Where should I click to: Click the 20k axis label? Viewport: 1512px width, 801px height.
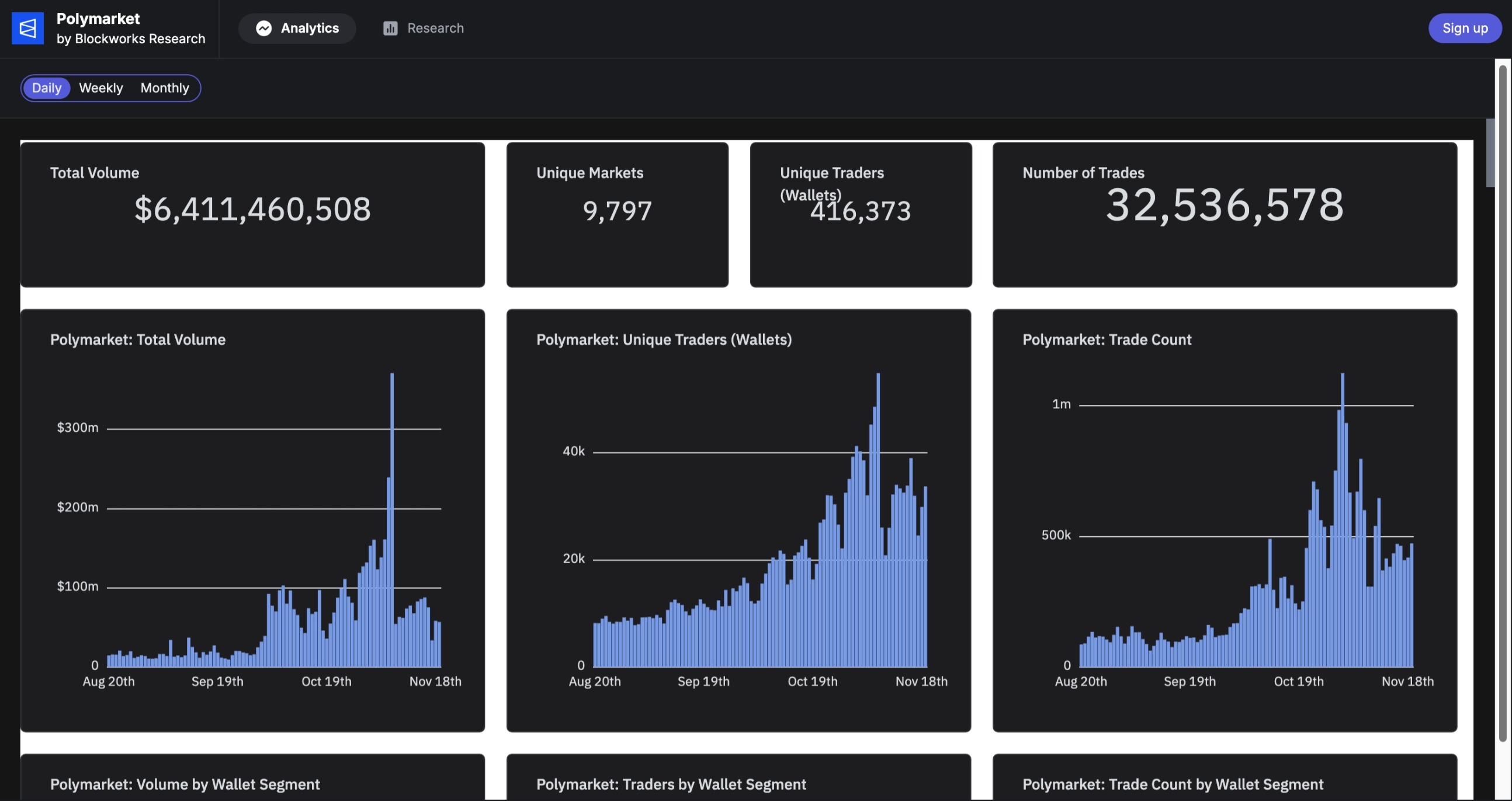coord(574,559)
